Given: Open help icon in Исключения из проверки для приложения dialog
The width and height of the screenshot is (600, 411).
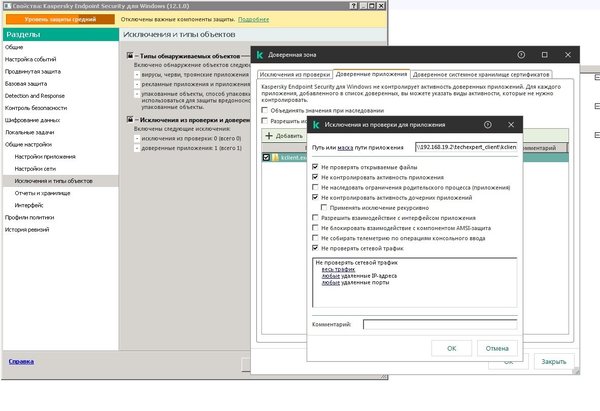Looking at the screenshot, I should point(488,125).
